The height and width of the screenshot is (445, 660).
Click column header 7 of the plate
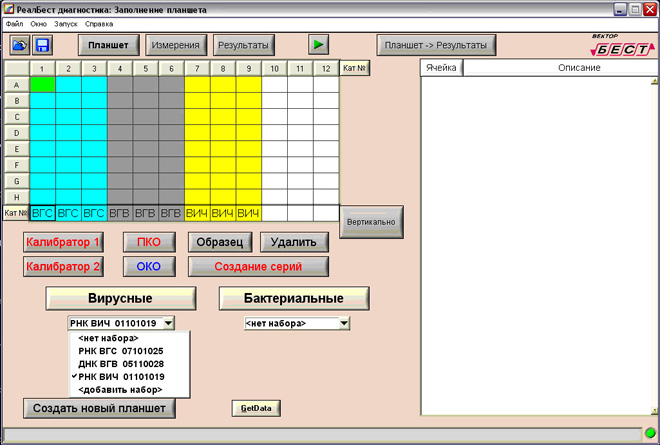tap(197, 69)
